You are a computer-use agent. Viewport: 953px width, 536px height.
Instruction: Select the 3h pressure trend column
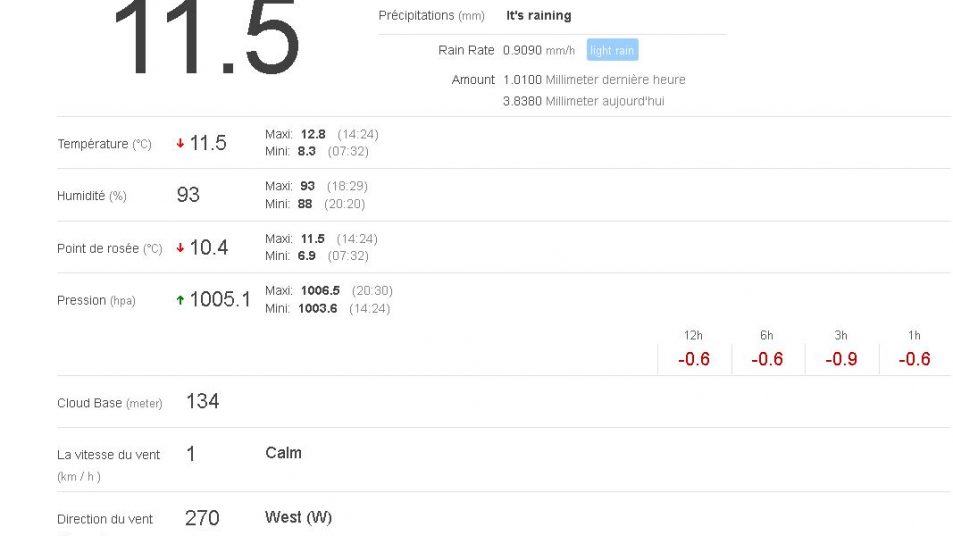(841, 351)
